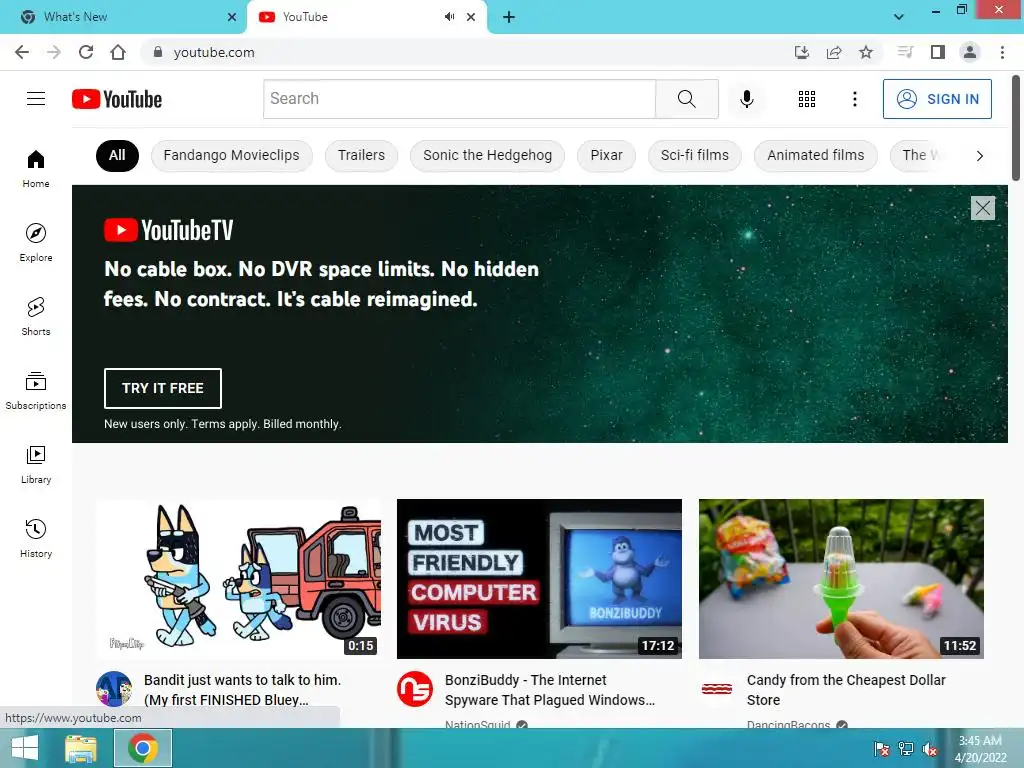Open BonziBuddy Internet Spyware video title
The image size is (1024, 768).
click(549, 690)
